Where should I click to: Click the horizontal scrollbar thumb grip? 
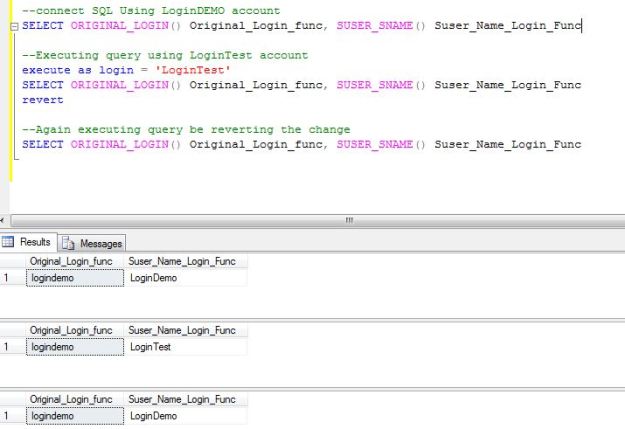pyautogui.click(x=349, y=220)
